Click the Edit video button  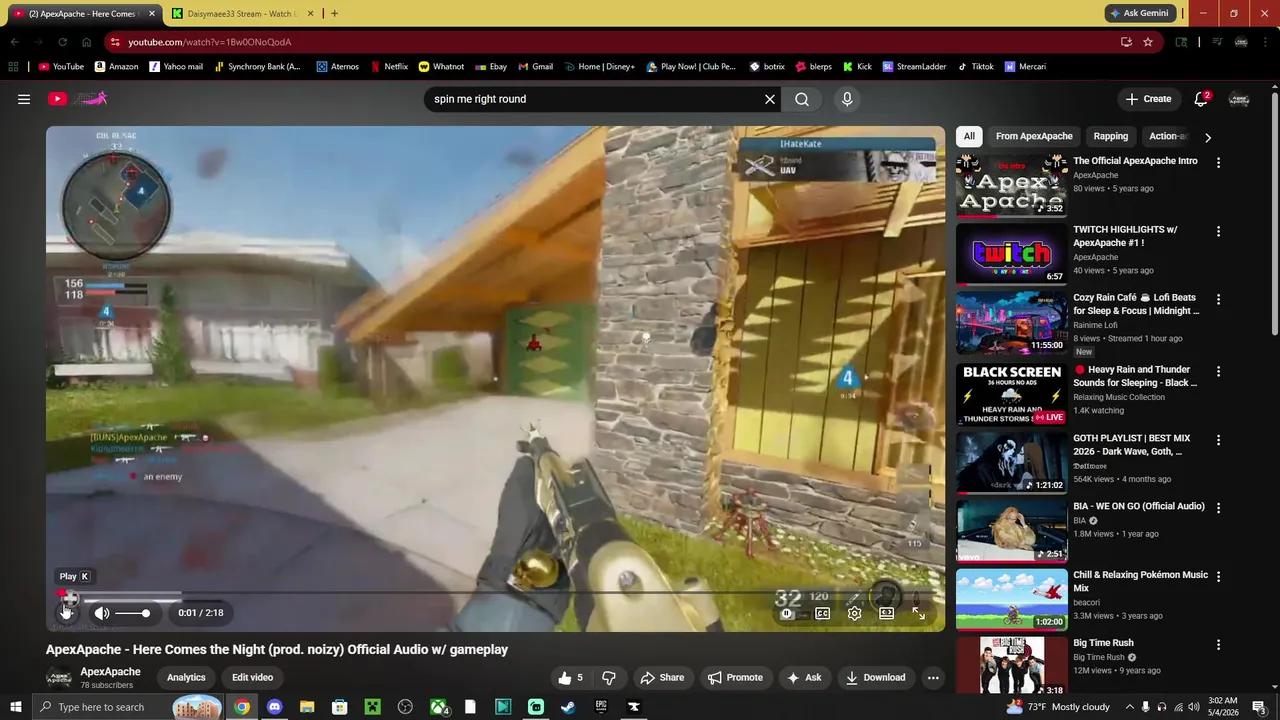252,678
